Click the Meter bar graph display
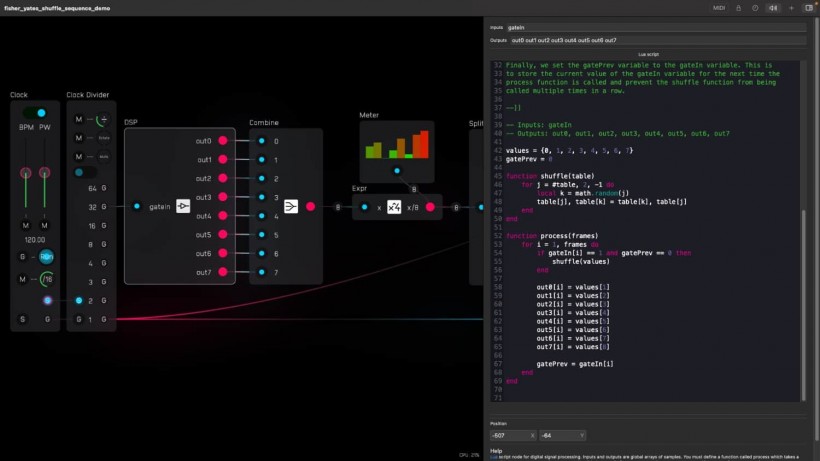820x461 pixels. (397, 145)
